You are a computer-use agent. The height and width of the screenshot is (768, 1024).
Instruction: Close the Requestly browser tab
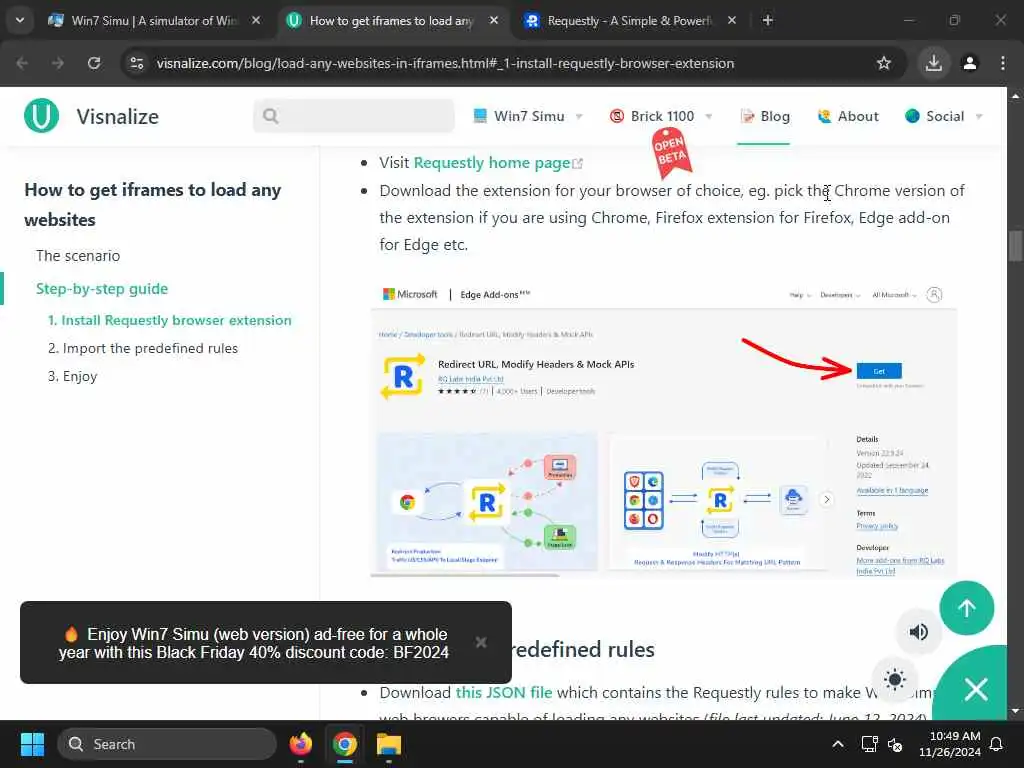pos(732,20)
